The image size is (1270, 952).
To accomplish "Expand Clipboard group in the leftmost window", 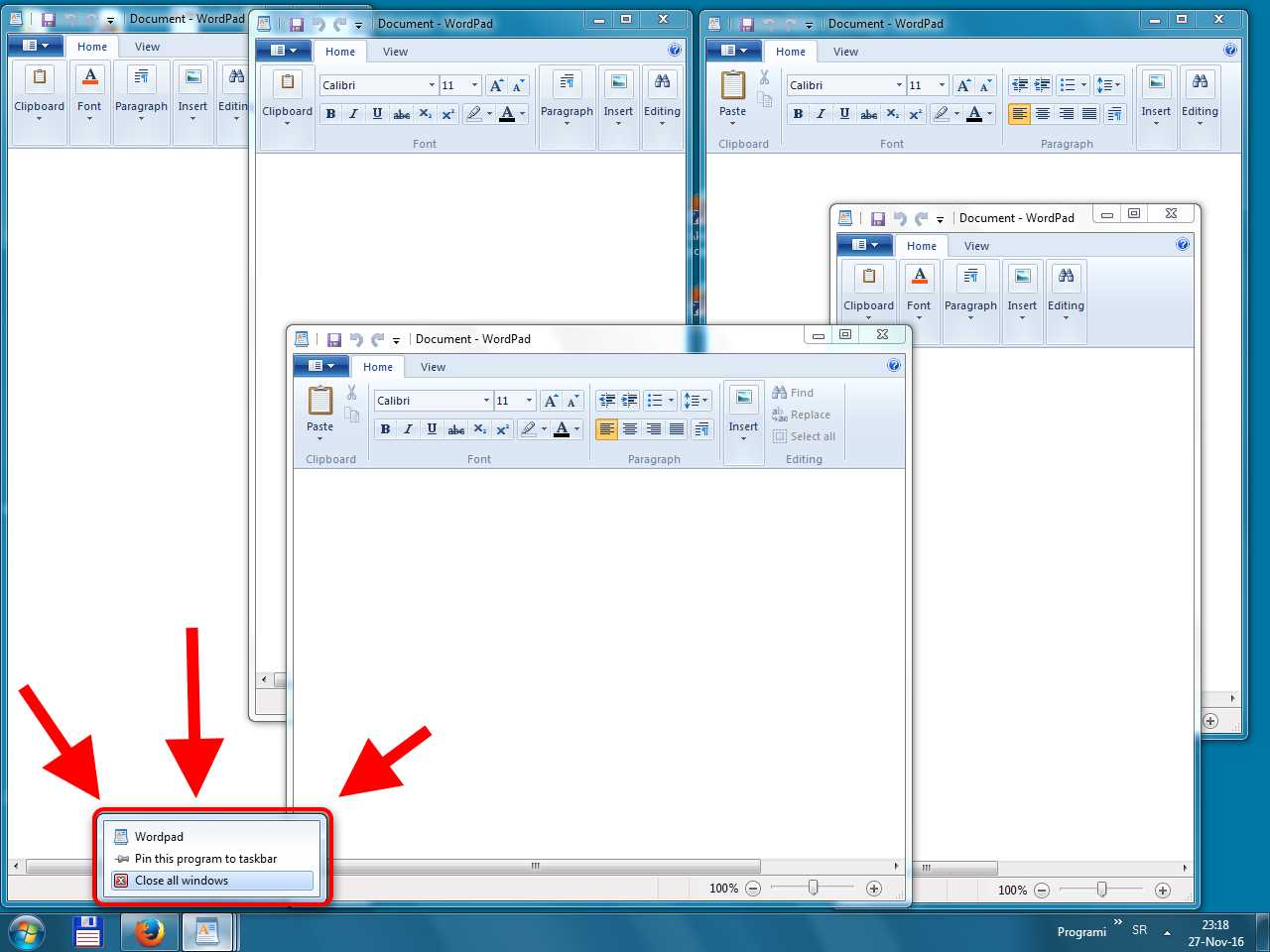I will click(x=39, y=103).
